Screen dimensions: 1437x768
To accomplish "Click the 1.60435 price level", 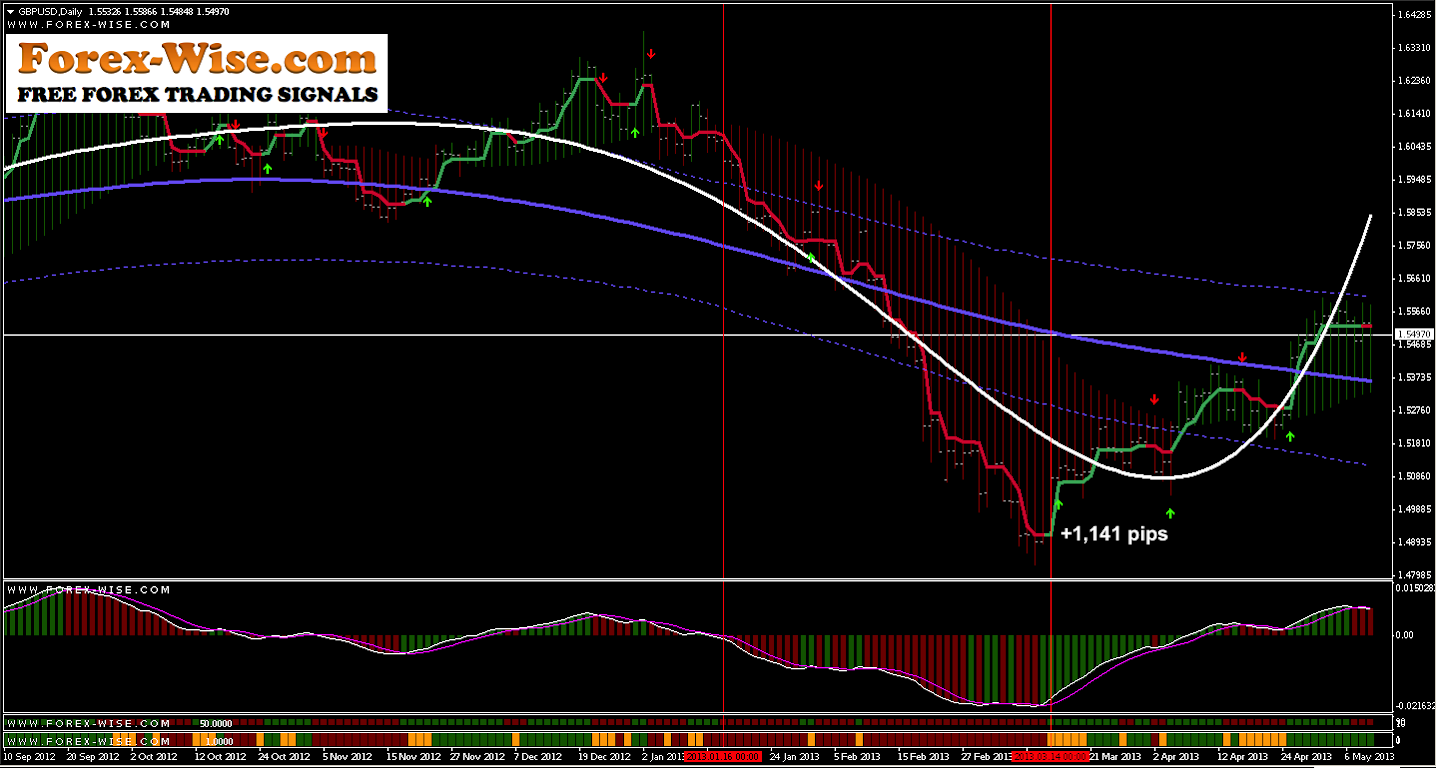I will click(1415, 147).
